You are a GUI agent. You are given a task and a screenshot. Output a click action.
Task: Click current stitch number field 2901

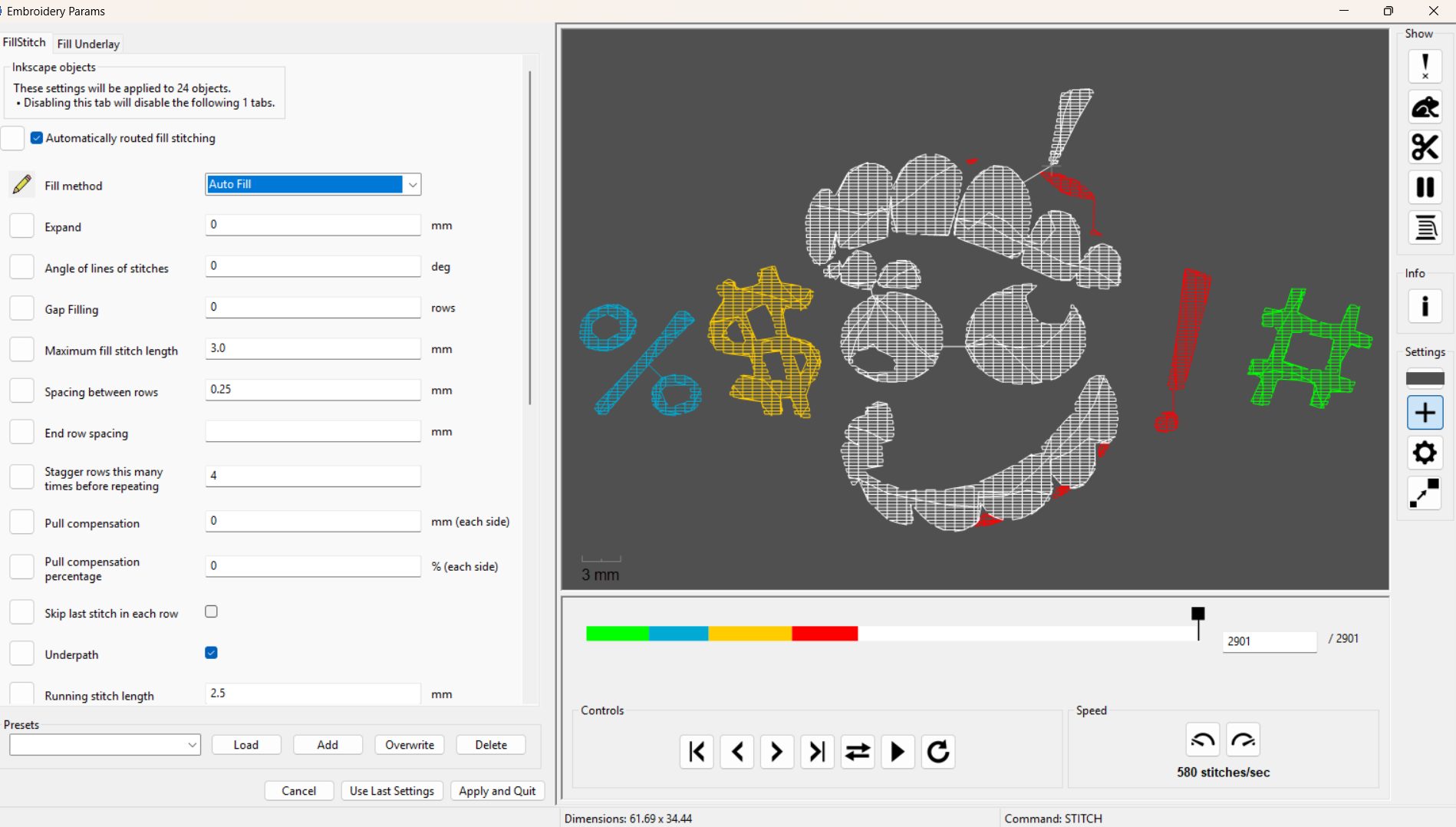(1270, 641)
